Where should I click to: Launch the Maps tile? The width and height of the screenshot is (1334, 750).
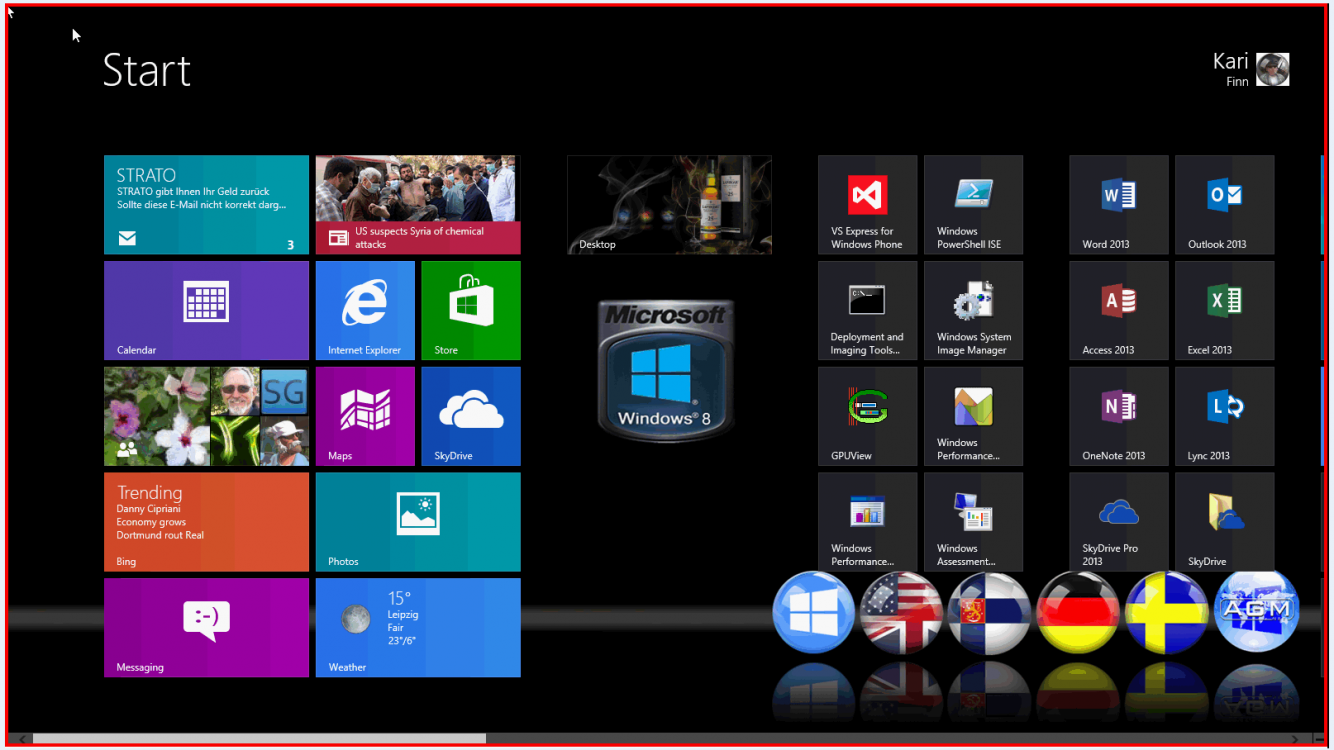tap(365, 416)
